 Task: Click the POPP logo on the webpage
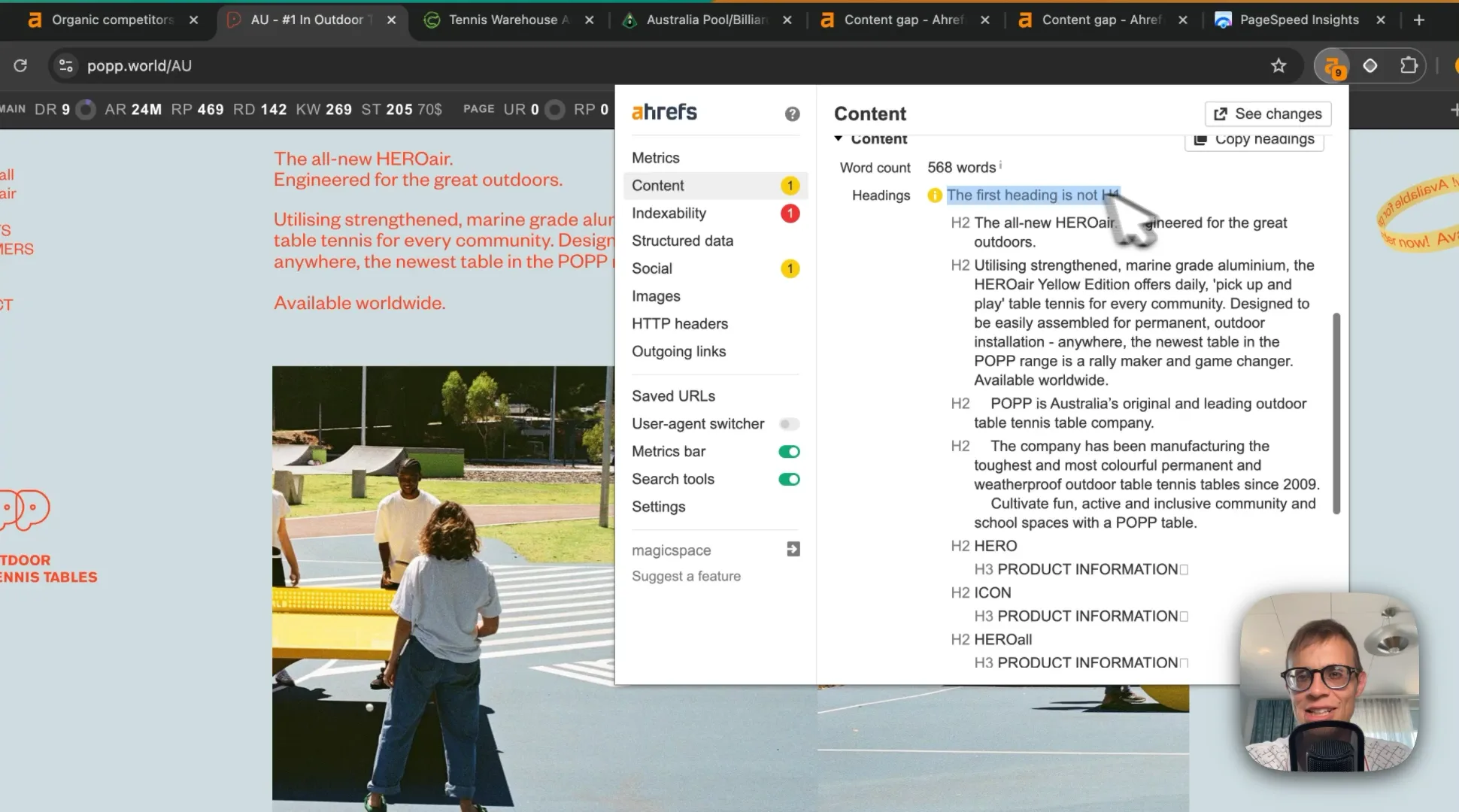(25, 510)
